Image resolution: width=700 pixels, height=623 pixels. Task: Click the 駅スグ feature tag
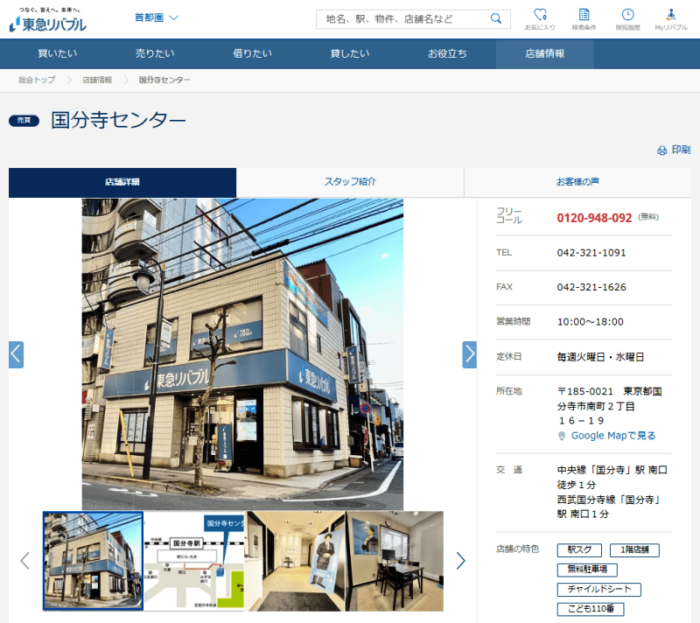579,550
